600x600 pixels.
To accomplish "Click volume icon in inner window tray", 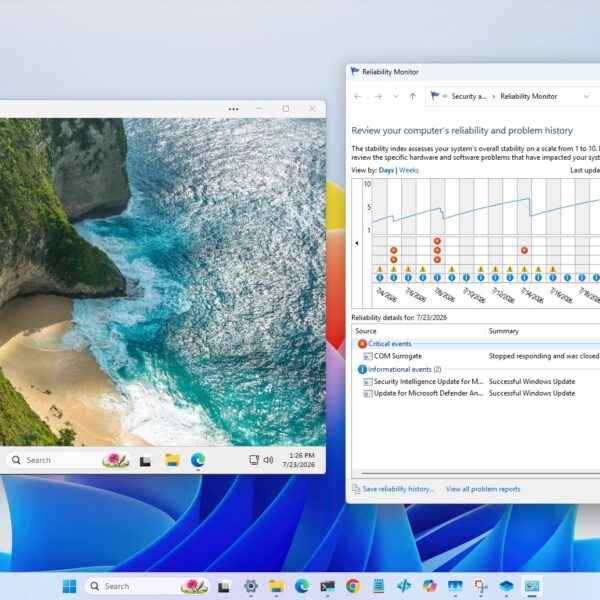I will (268, 460).
